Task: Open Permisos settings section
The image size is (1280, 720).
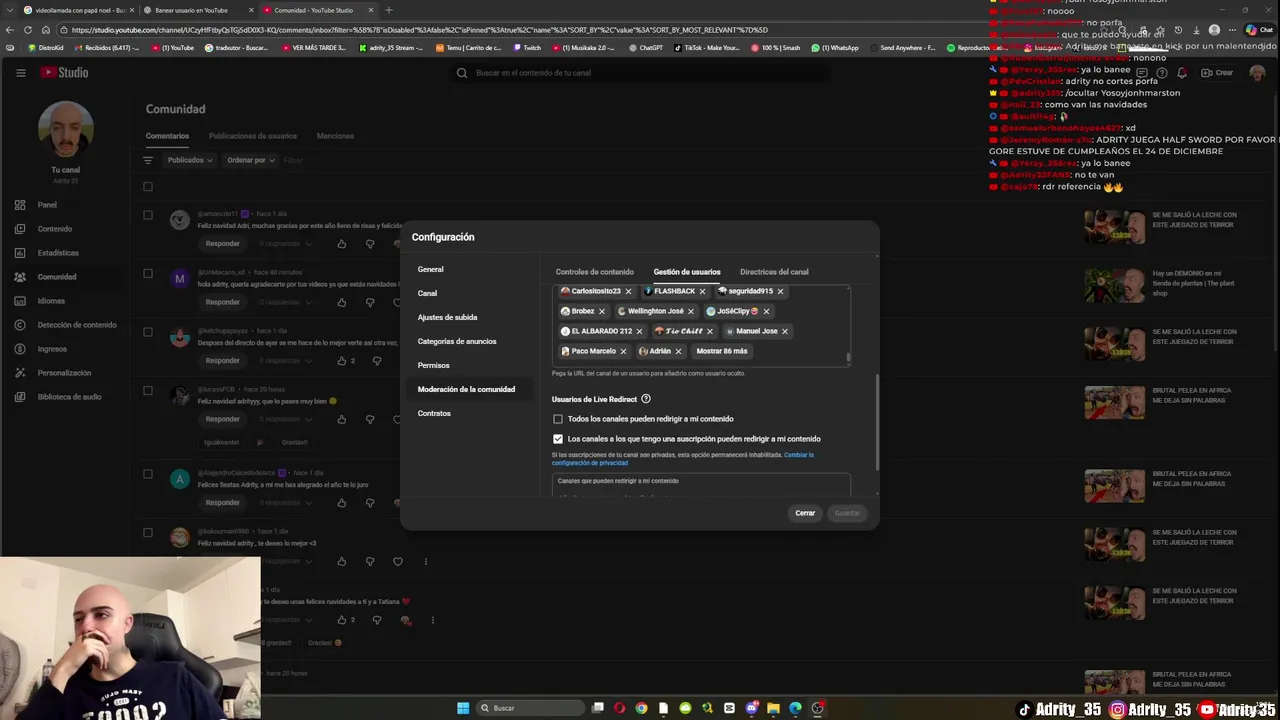Action: pyautogui.click(x=434, y=365)
